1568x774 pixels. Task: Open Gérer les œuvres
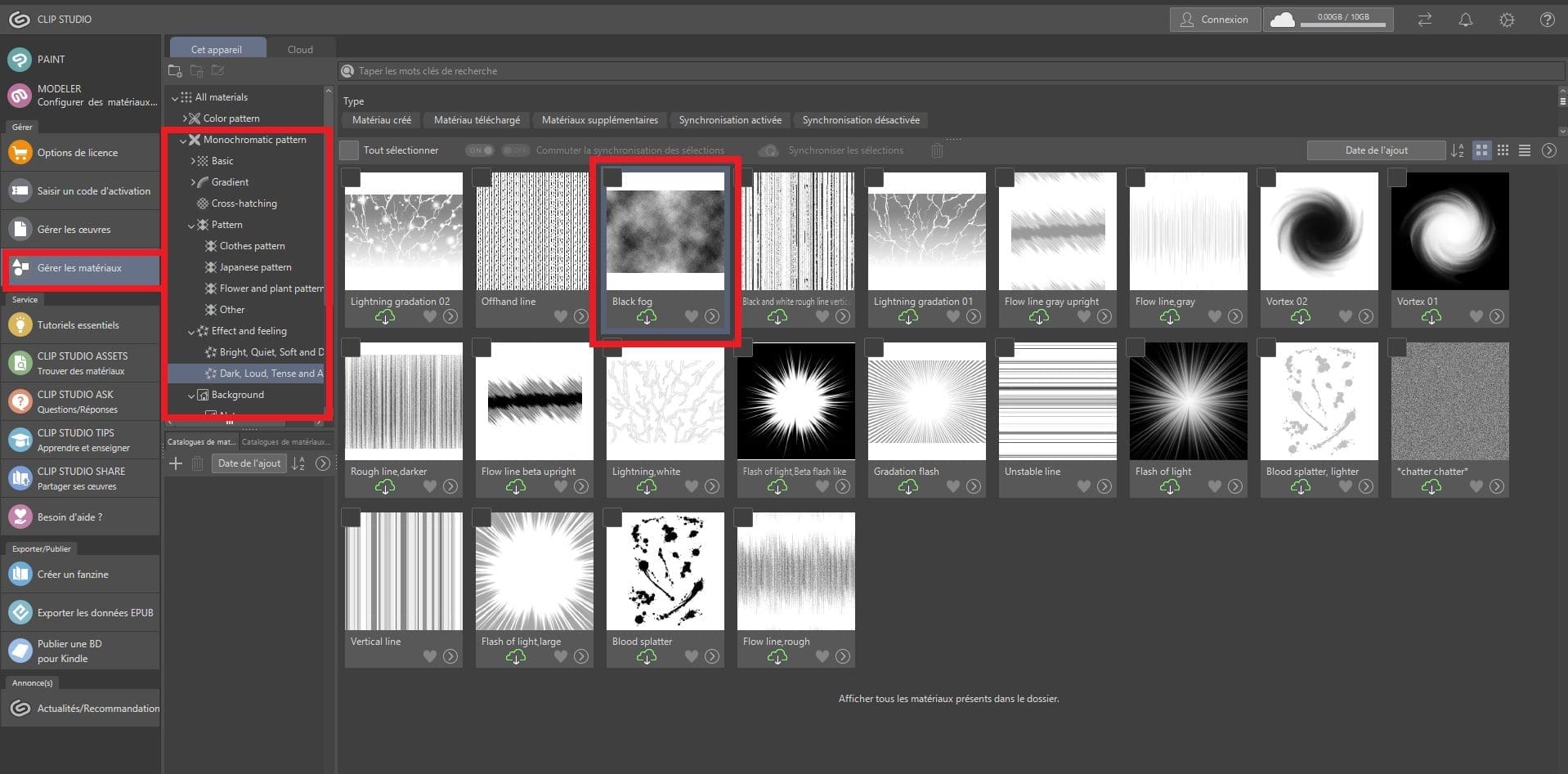coord(80,230)
